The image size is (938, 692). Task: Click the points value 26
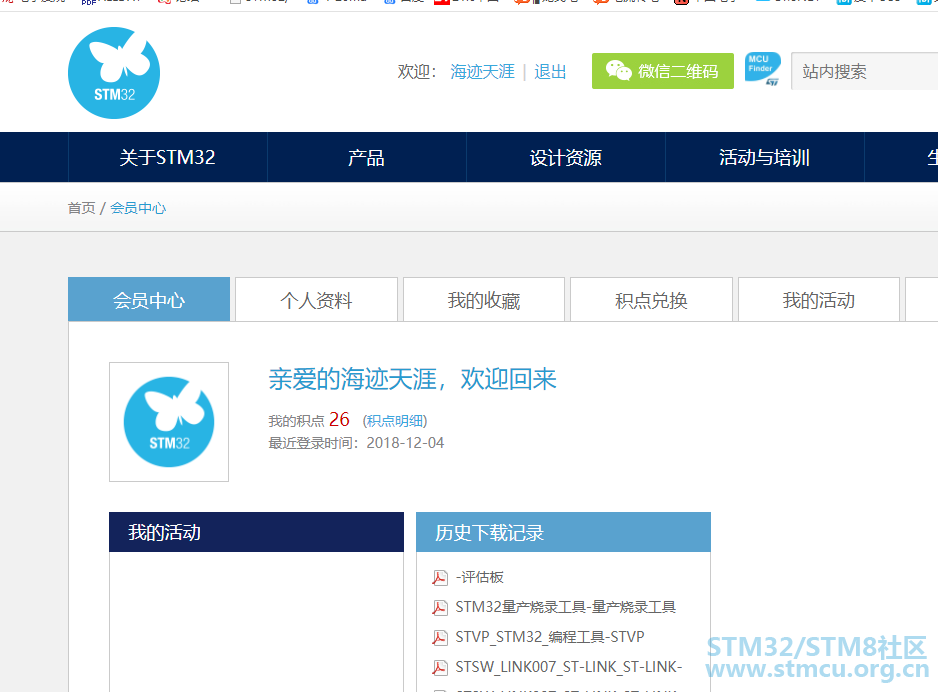coord(339,419)
